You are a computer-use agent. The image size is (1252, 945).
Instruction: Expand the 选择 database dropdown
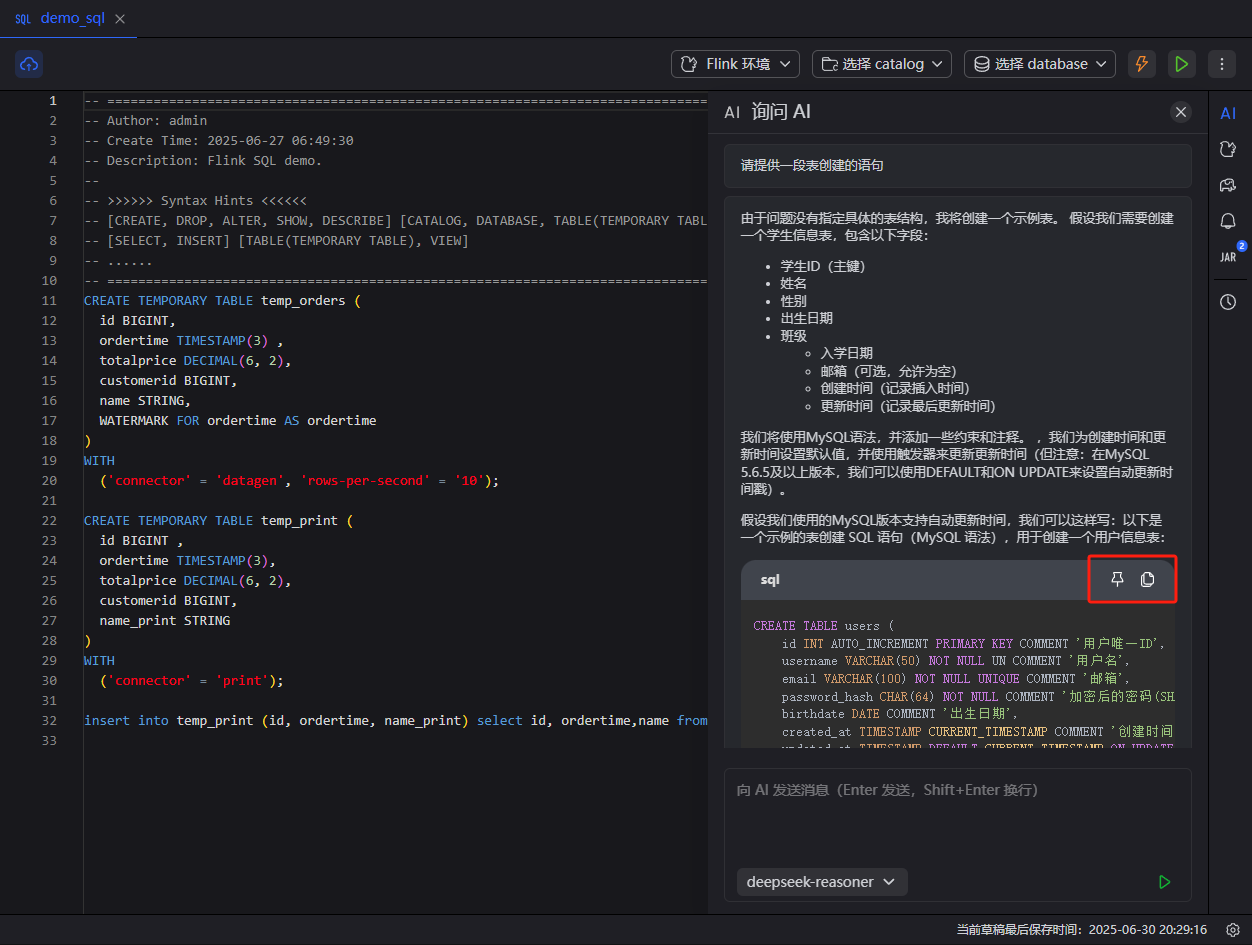(x=1039, y=64)
